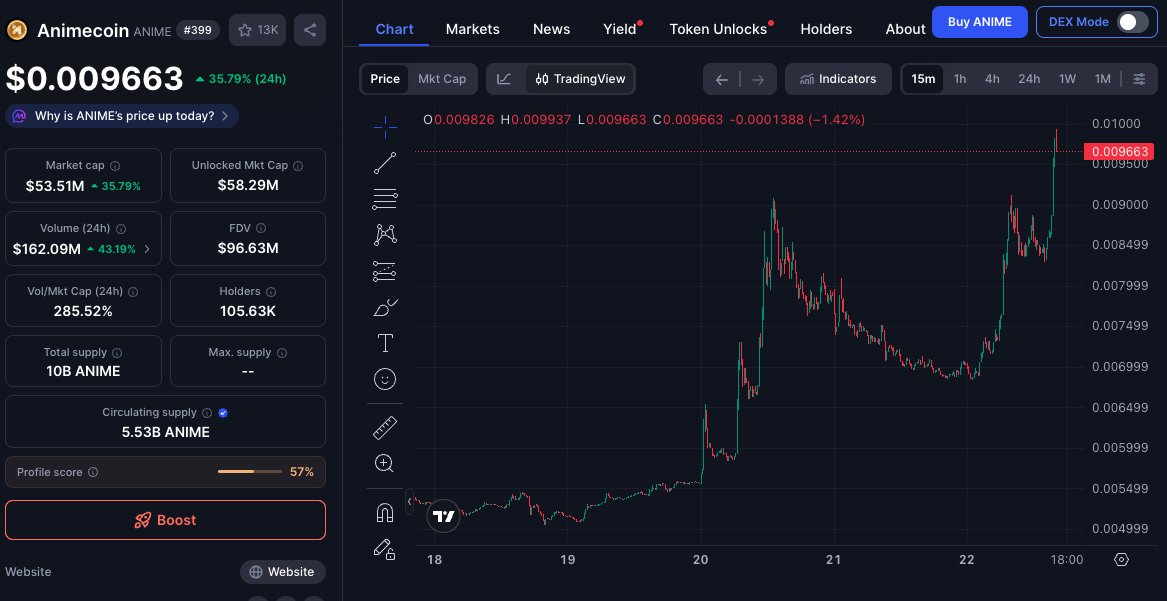
Task: Show Profile score info icon
Action: pos(93,472)
